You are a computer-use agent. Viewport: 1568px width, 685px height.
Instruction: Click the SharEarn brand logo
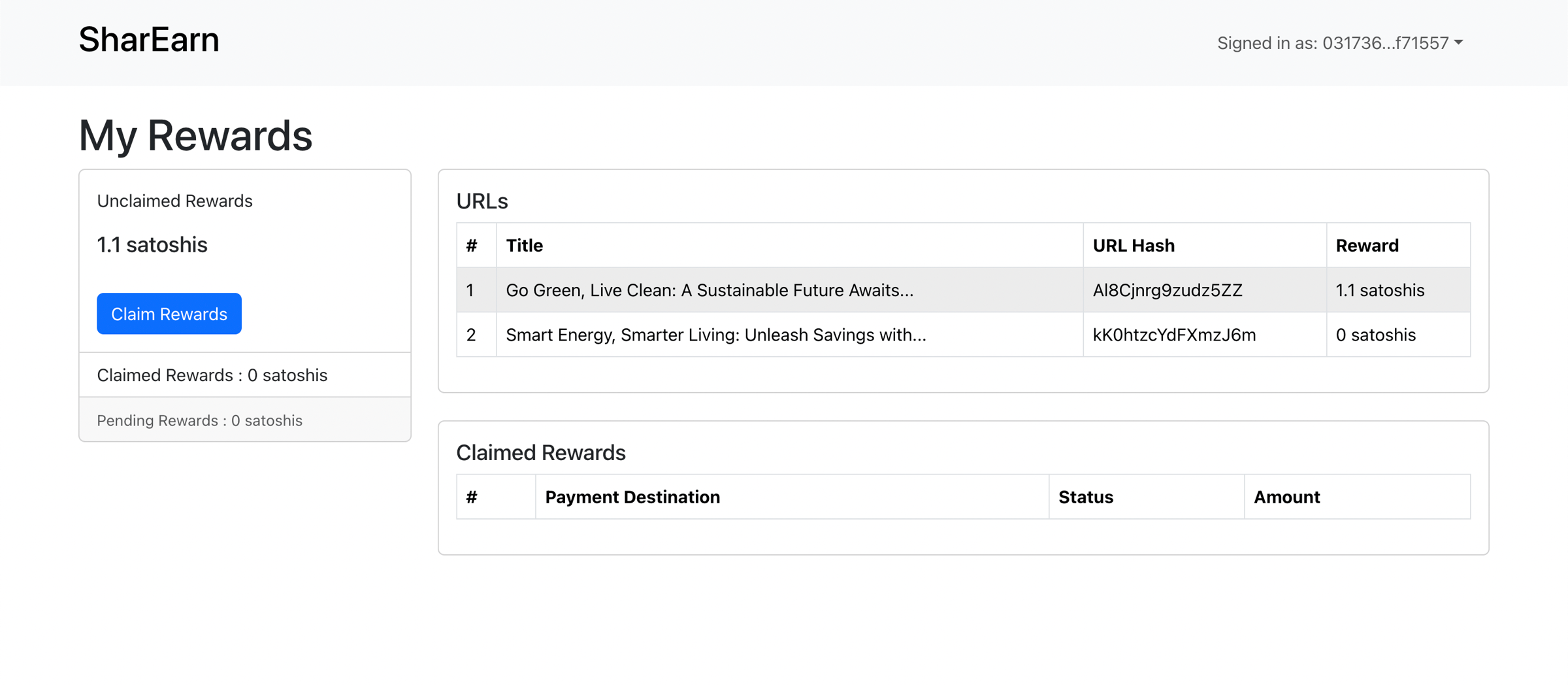click(x=149, y=40)
